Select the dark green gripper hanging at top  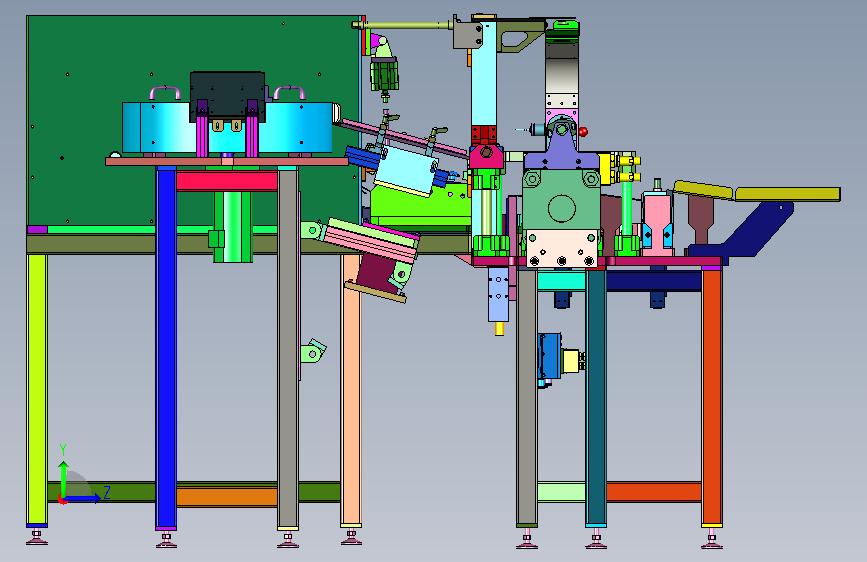click(x=384, y=74)
